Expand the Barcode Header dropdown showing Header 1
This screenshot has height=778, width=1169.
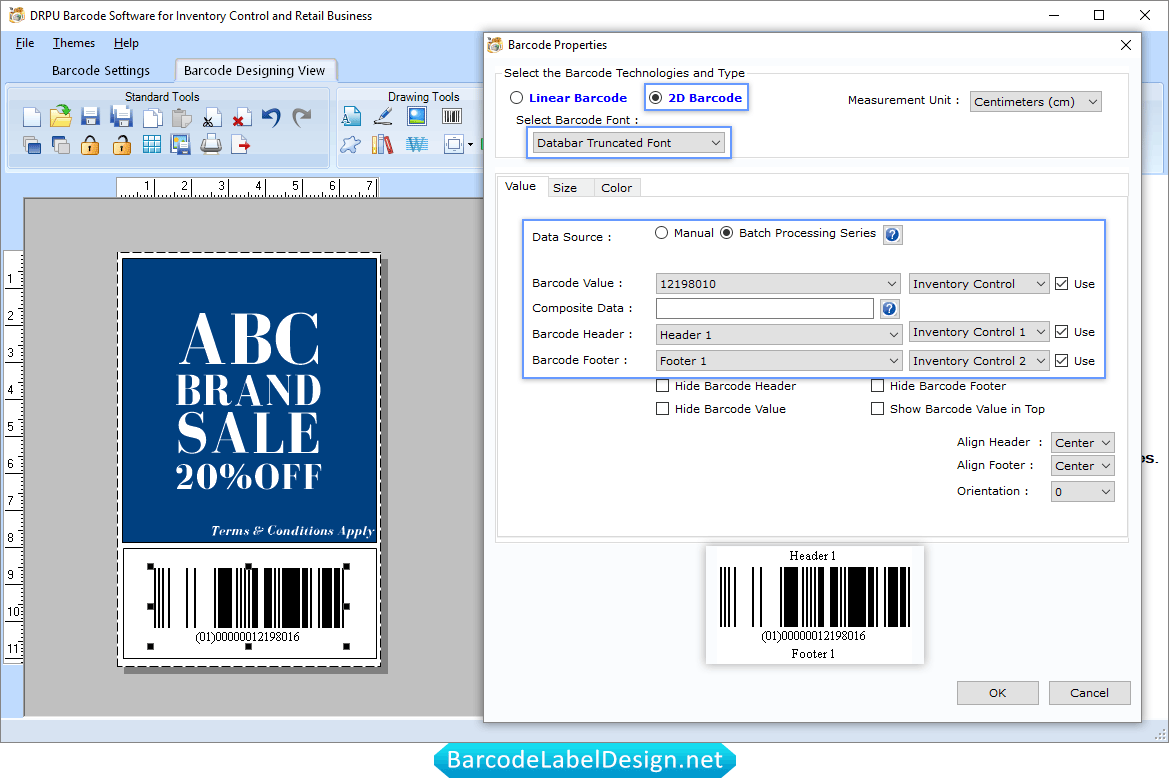tap(778, 335)
